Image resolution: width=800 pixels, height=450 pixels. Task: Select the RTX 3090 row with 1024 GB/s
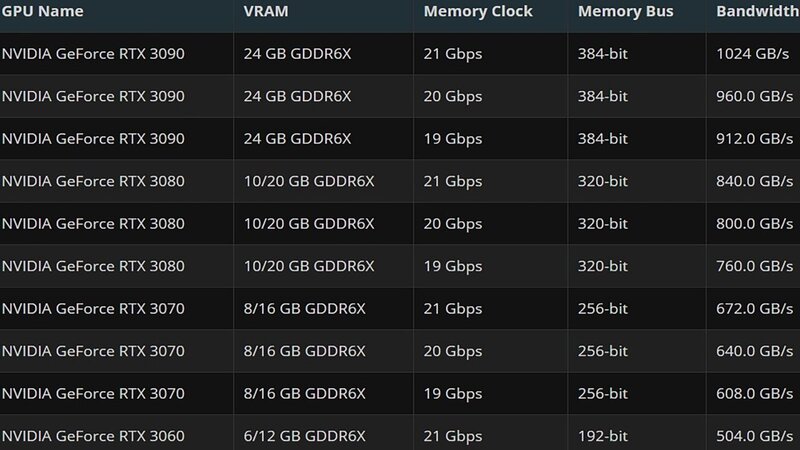(400, 54)
